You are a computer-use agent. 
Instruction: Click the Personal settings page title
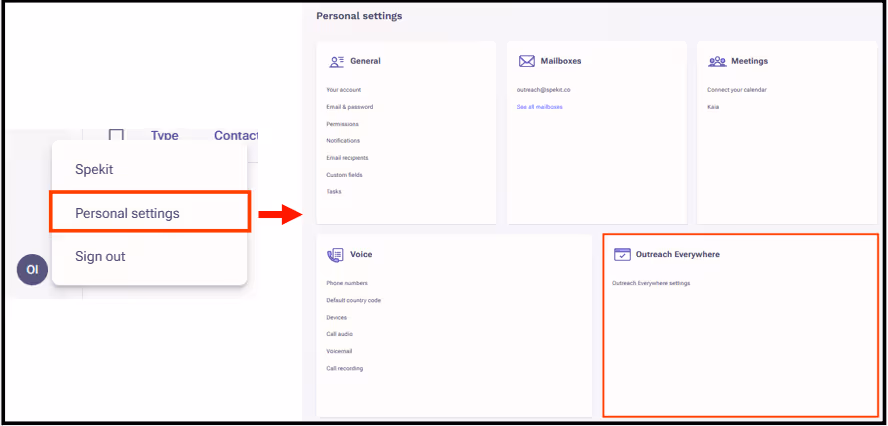[359, 16]
